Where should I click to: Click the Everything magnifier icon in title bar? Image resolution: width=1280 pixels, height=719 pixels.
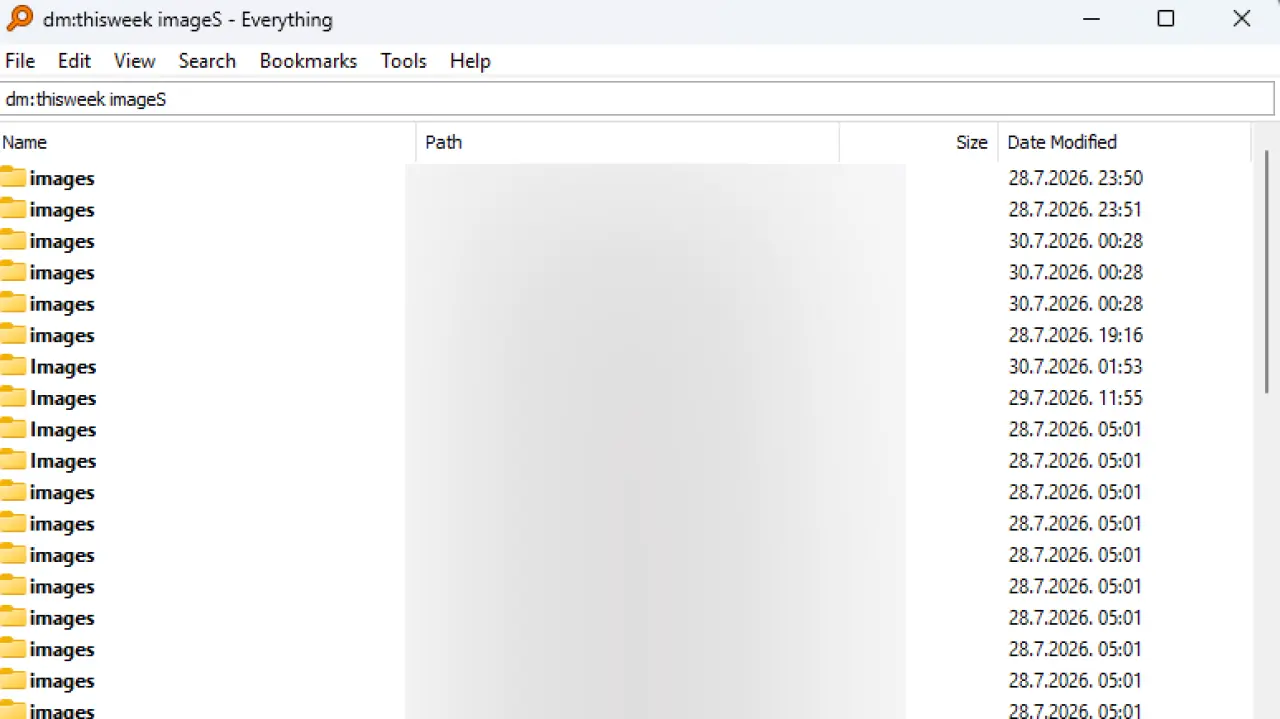tap(20, 18)
